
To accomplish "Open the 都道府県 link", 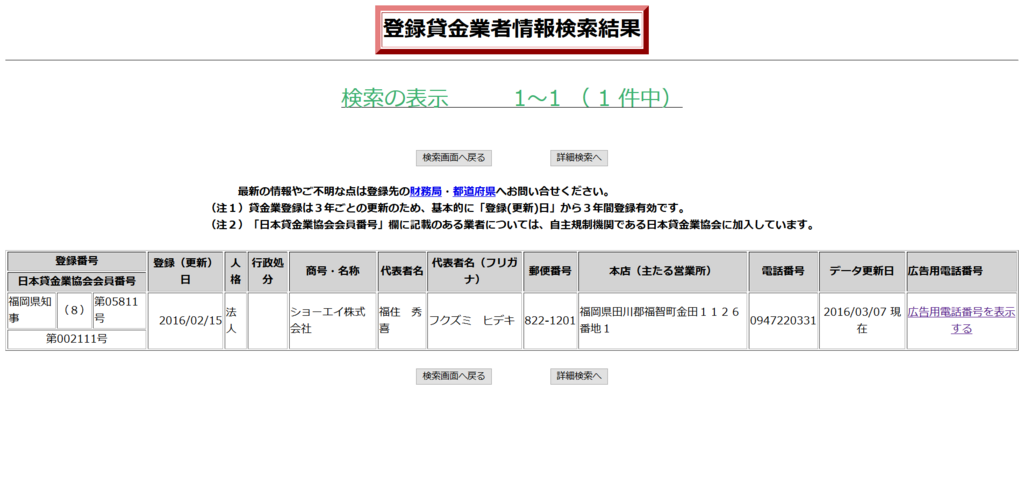I will [474, 192].
